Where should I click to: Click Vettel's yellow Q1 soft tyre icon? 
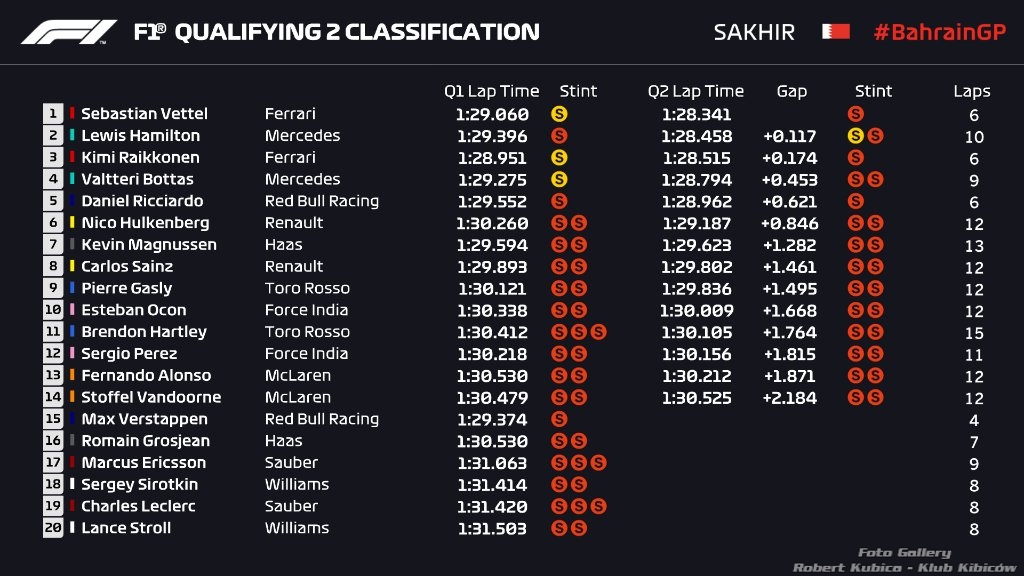pyautogui.click(x=559, y=114)
